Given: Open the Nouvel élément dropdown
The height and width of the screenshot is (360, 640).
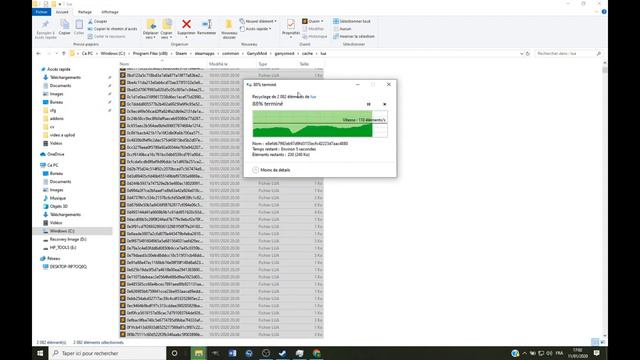Looking at the screenshot, I should coord(258,21).
